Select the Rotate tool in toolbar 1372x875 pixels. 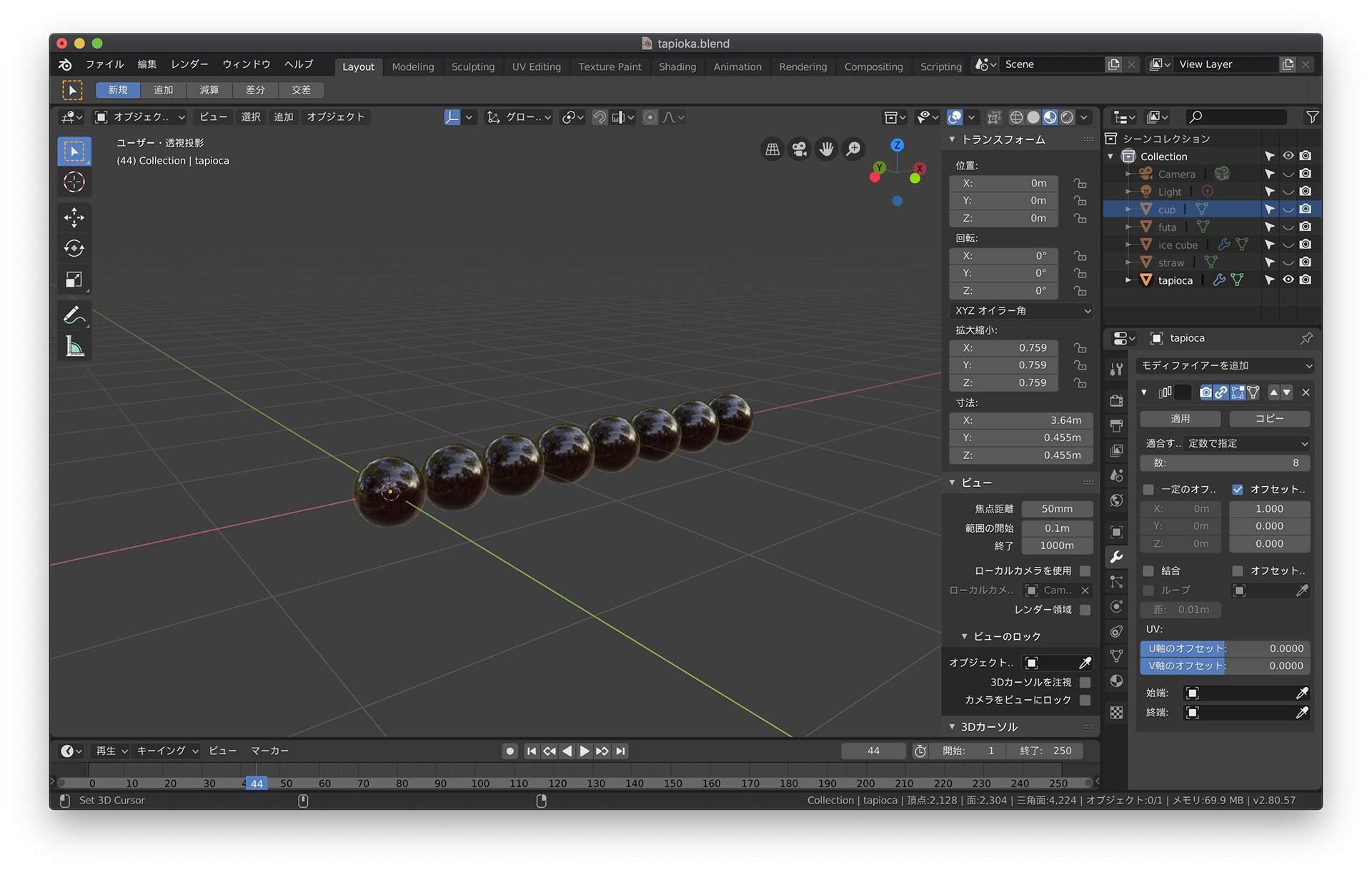(x=75, y=248)
